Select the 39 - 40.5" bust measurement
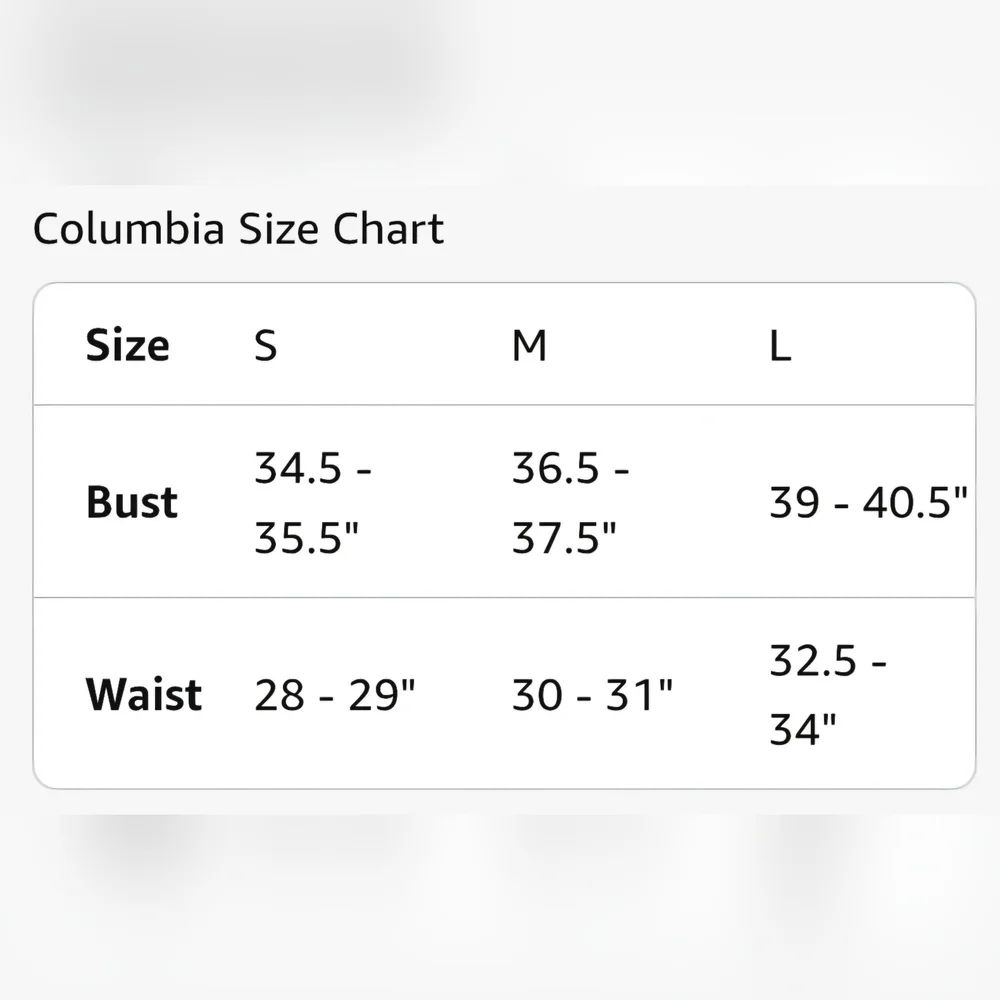Image resolution: width=1000 pixels, height=1000 pixels. click(x=868, y=504)
